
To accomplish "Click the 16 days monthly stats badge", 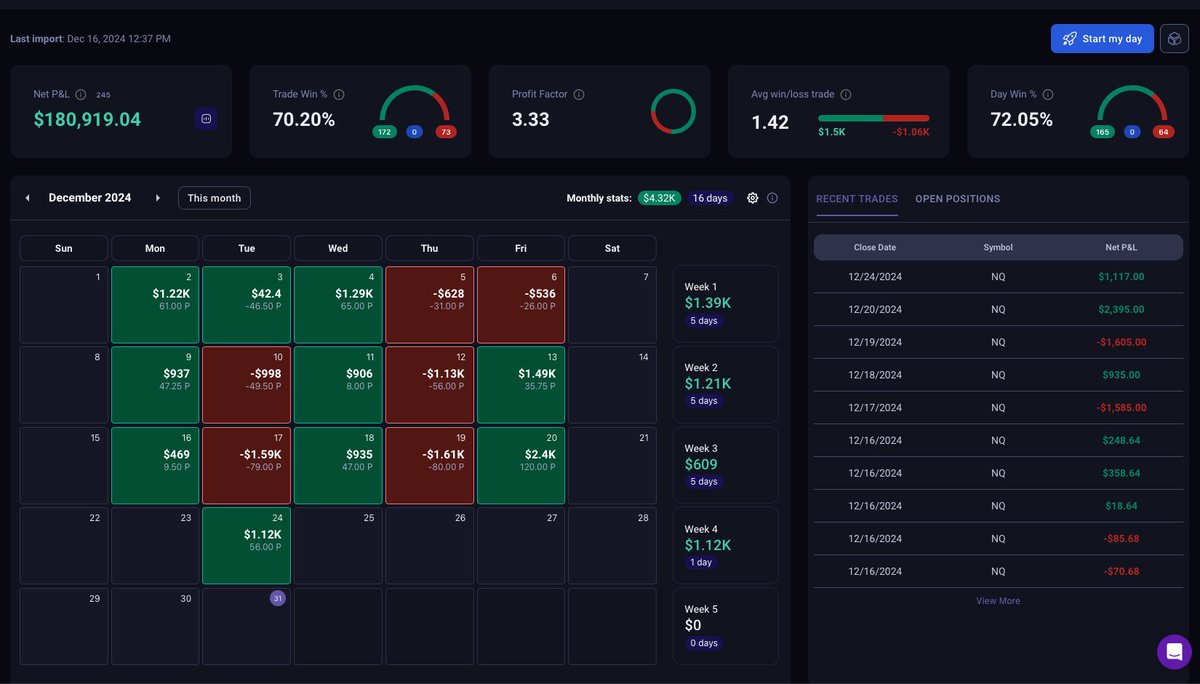I will click(710, 198).
